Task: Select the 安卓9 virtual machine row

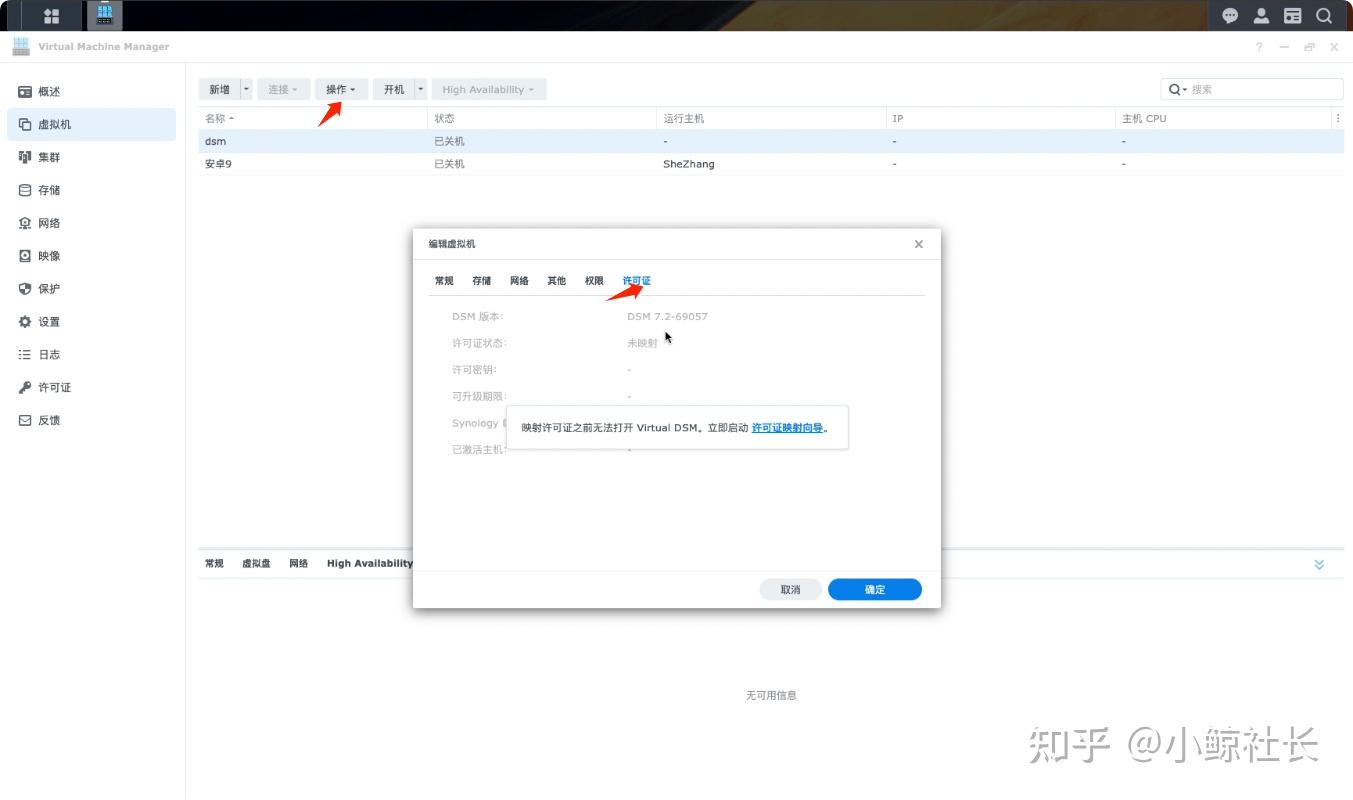Action: coord(218,163)
